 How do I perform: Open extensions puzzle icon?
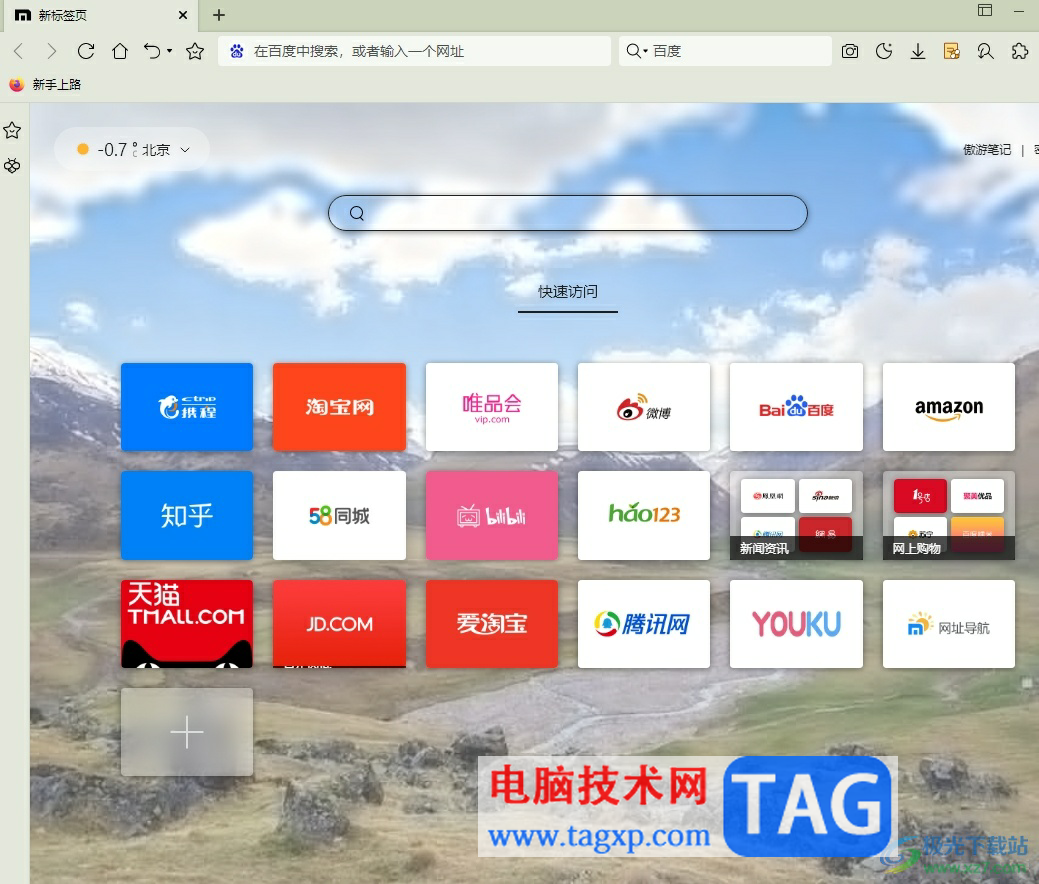[x=1020, y=51]
